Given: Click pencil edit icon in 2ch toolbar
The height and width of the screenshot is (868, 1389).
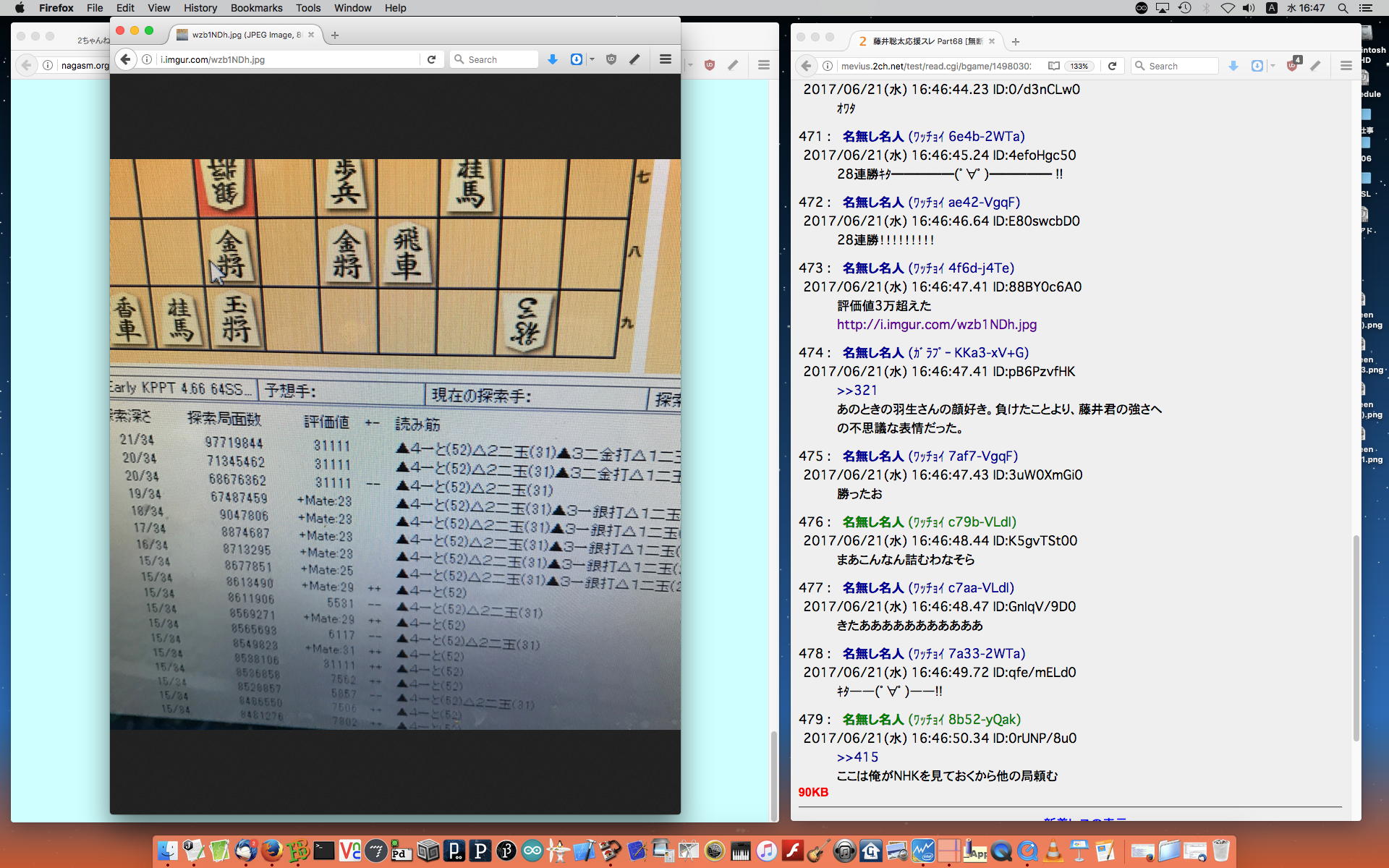Looking at the screenshot, I should [x=1316, y=66].
